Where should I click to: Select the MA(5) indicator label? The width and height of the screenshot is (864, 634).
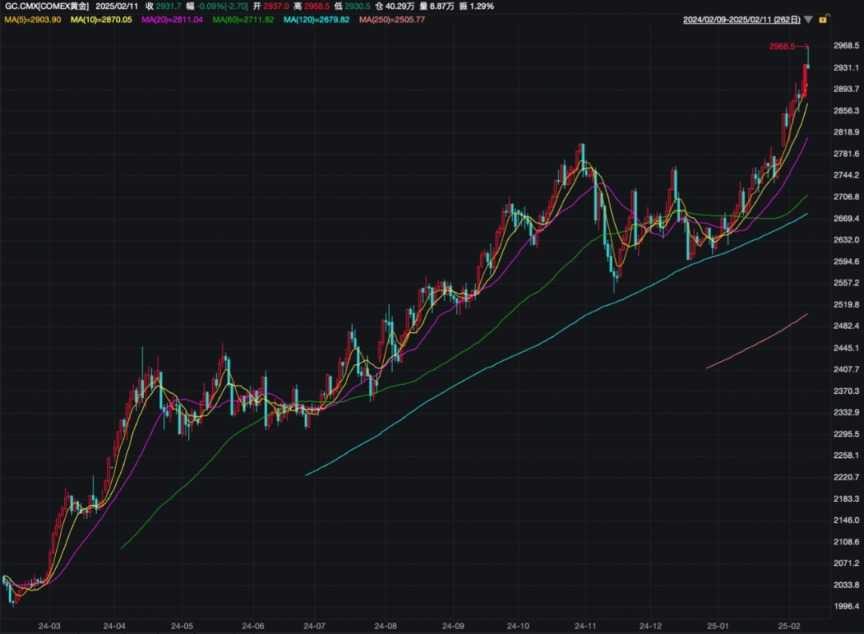click(x=33, y=20)
